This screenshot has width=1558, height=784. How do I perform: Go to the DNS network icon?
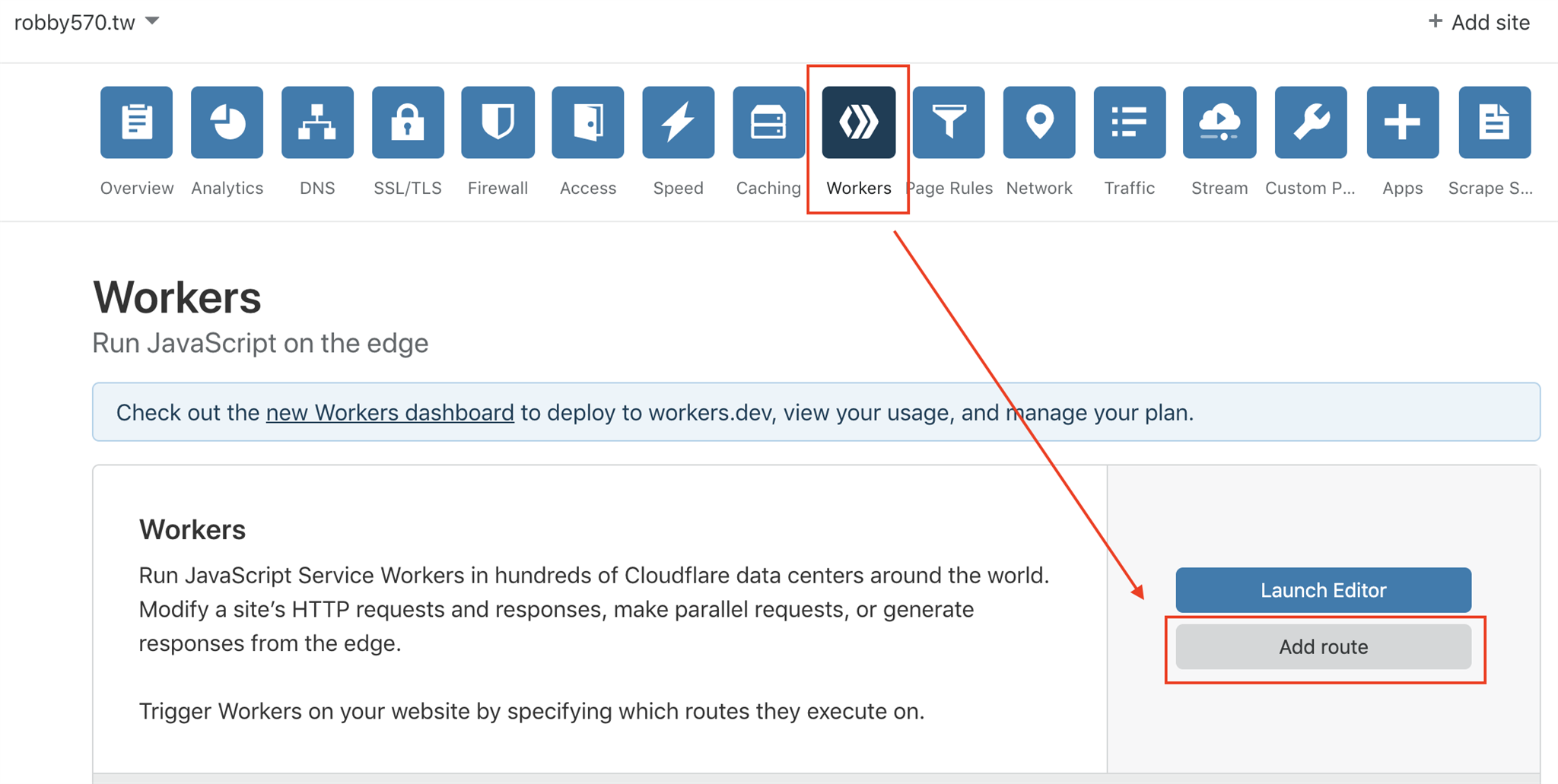pyautogui.click(x=317, y=122)
